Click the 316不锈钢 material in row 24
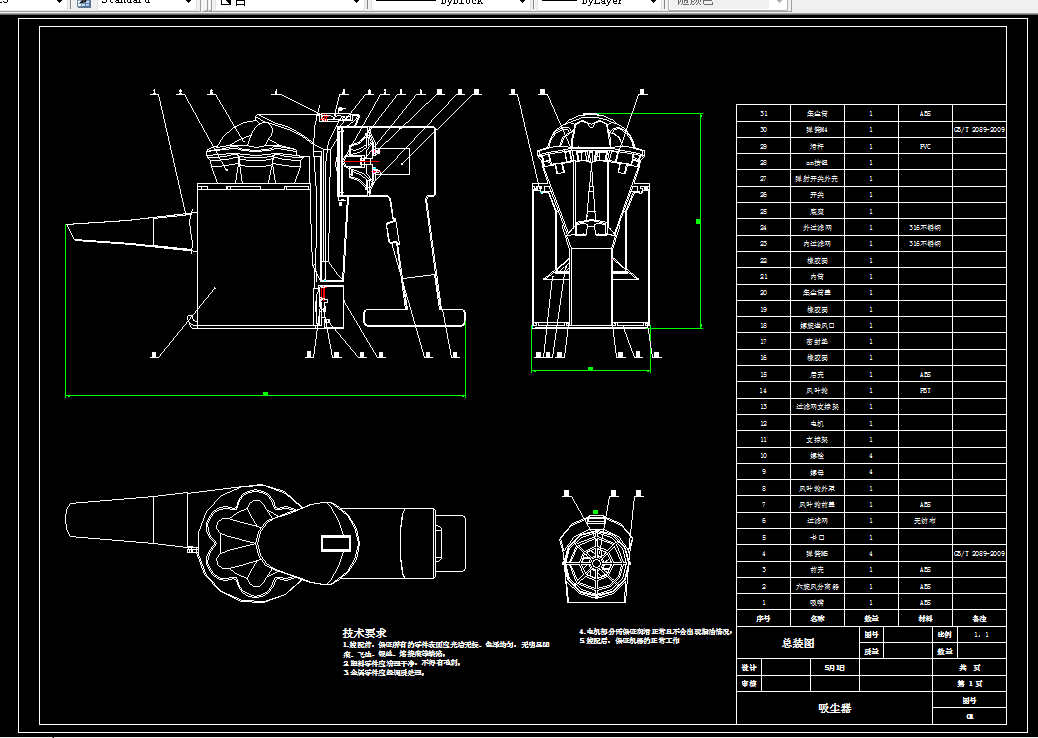1038x738 pixels. [x=925, y=228]
